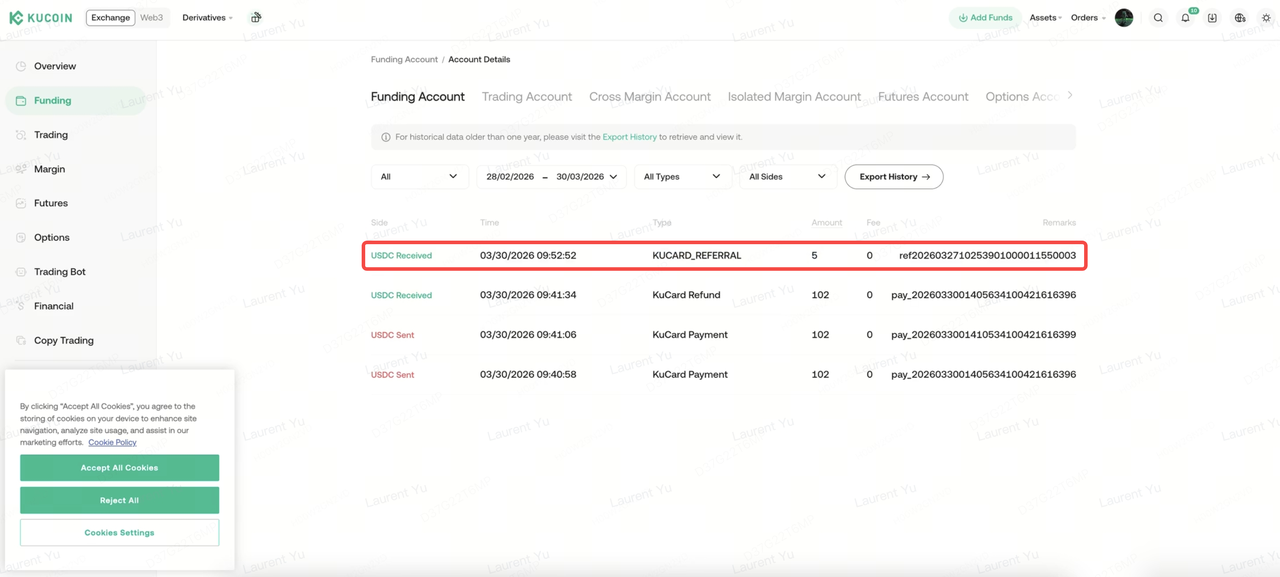Open language and currency globe icon
The image size is (1280, 577).
click(1240, 18)
